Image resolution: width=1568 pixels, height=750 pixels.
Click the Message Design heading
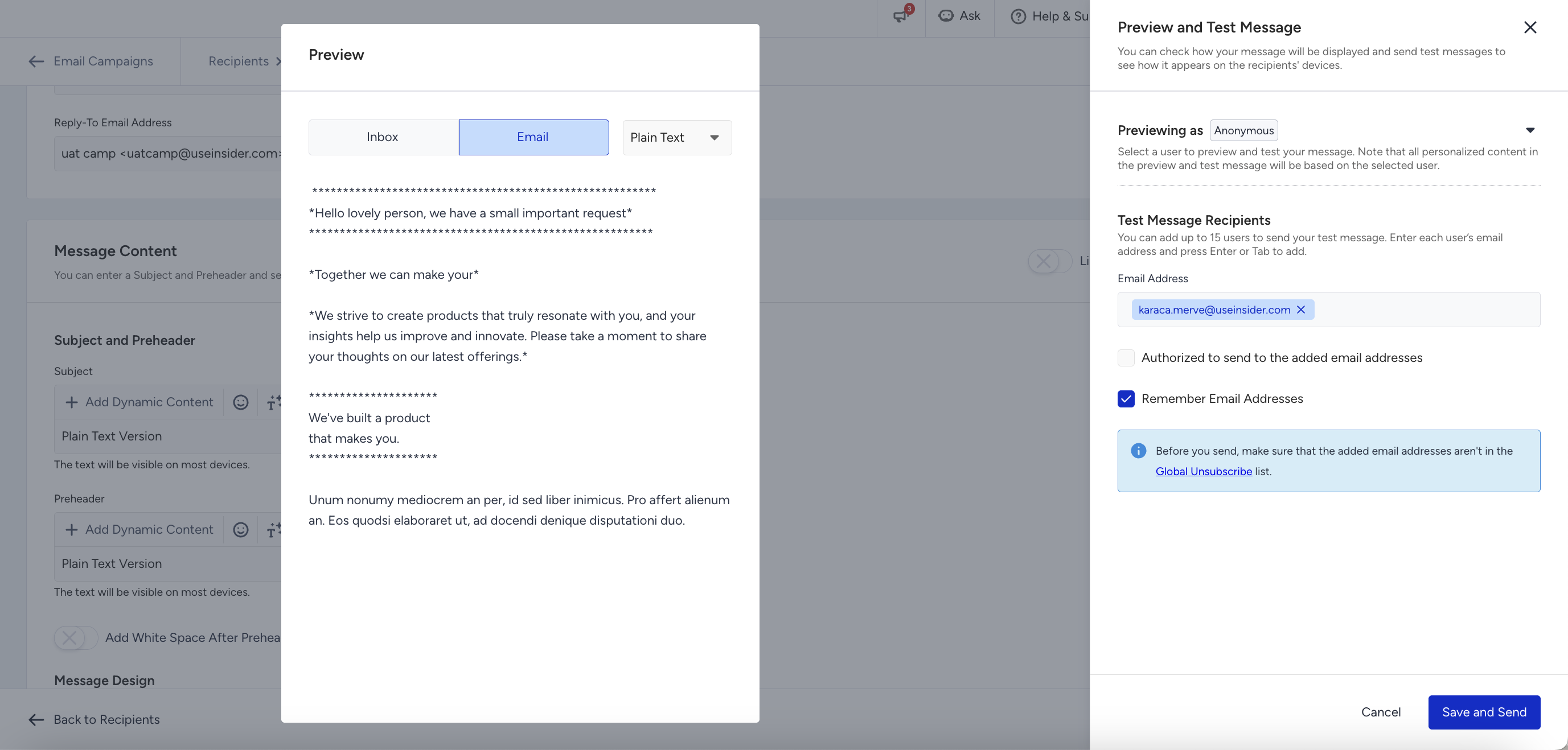104,681
